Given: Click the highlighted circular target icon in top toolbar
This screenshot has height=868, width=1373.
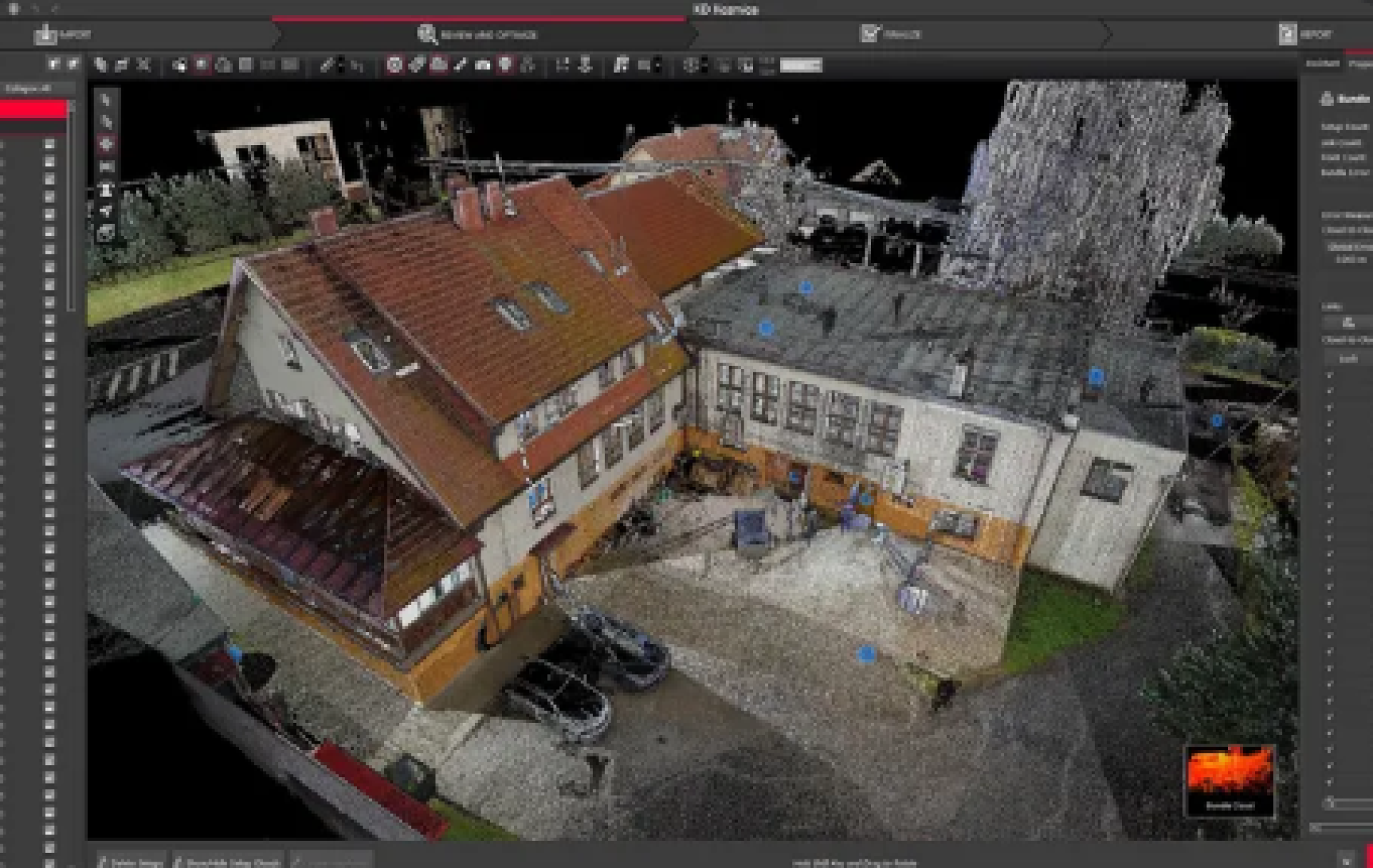Looking at the screenshot, I should [394, 65].
